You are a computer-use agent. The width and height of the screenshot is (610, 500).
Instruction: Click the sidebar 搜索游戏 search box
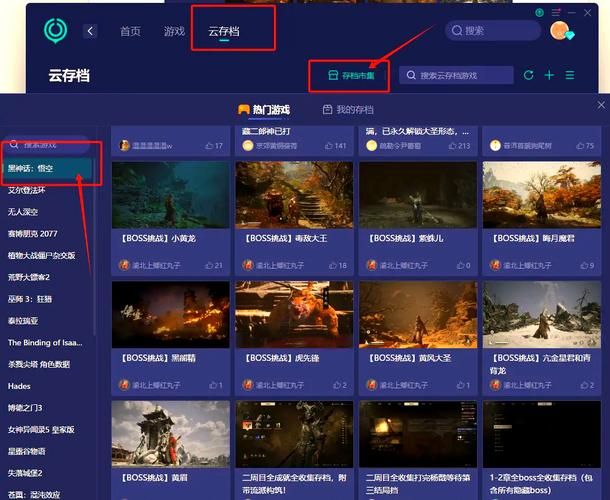[x=46, y=145]
